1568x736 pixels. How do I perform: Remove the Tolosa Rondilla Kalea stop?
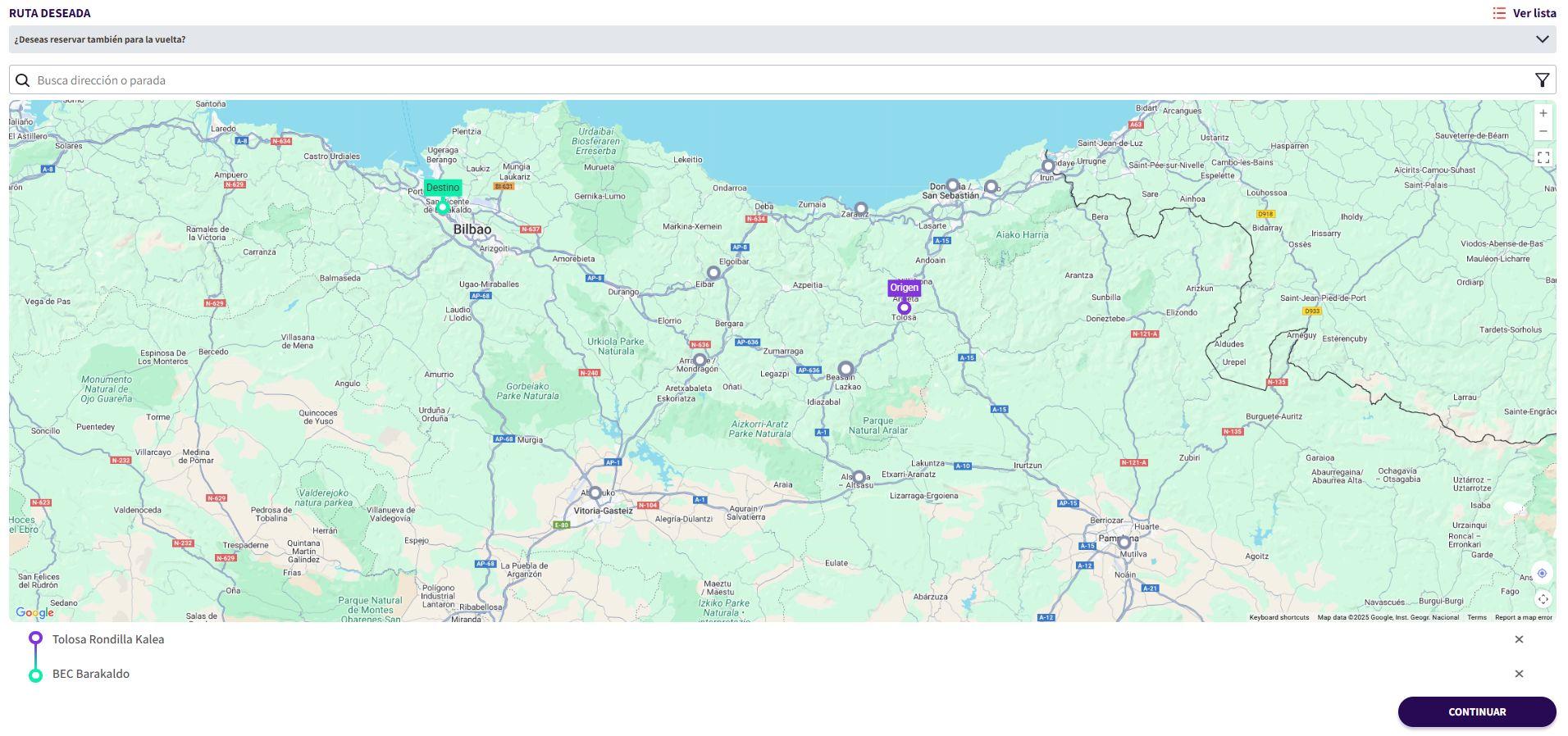(x=1519, y=639)
